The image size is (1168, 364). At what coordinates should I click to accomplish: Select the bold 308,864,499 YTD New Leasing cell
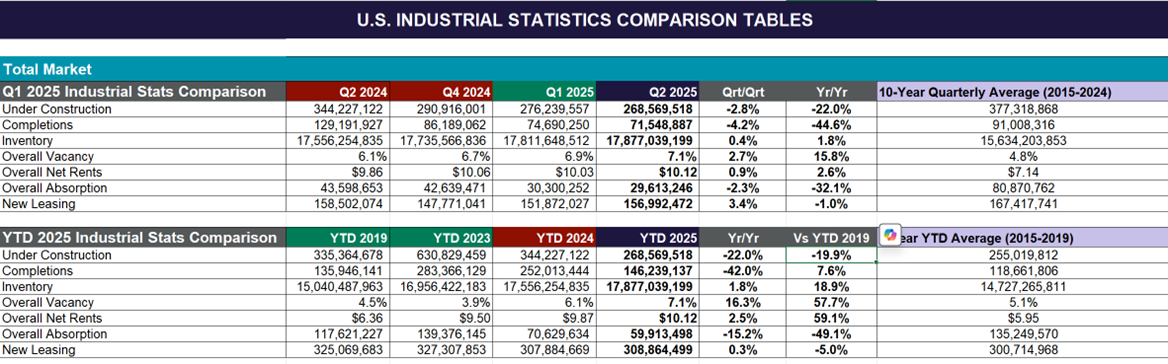pyautogui.click(x=648, y=349)
